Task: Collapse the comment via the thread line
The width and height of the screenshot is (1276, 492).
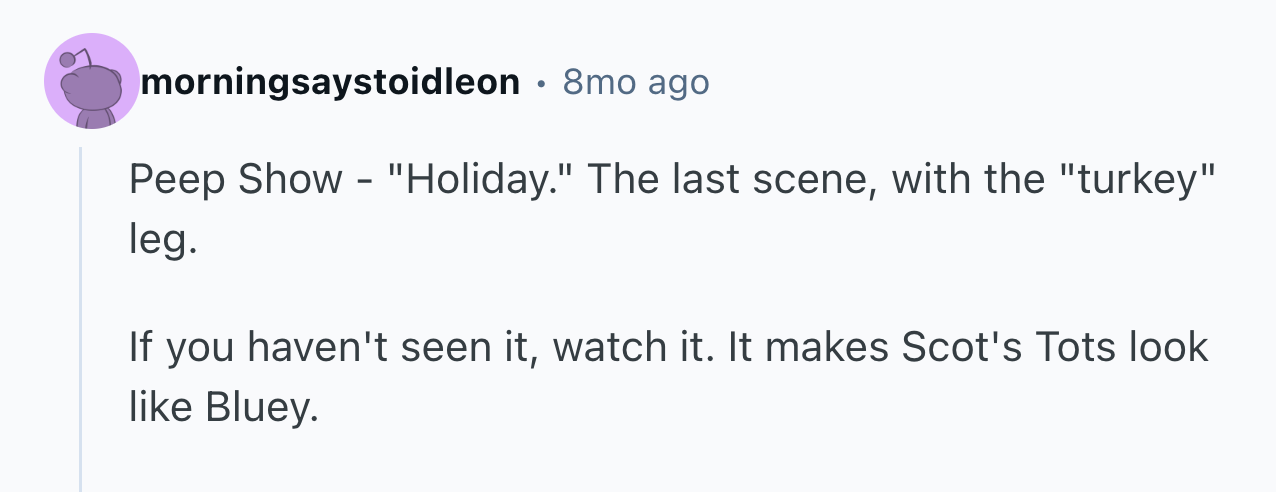Action: coord(81,318)
